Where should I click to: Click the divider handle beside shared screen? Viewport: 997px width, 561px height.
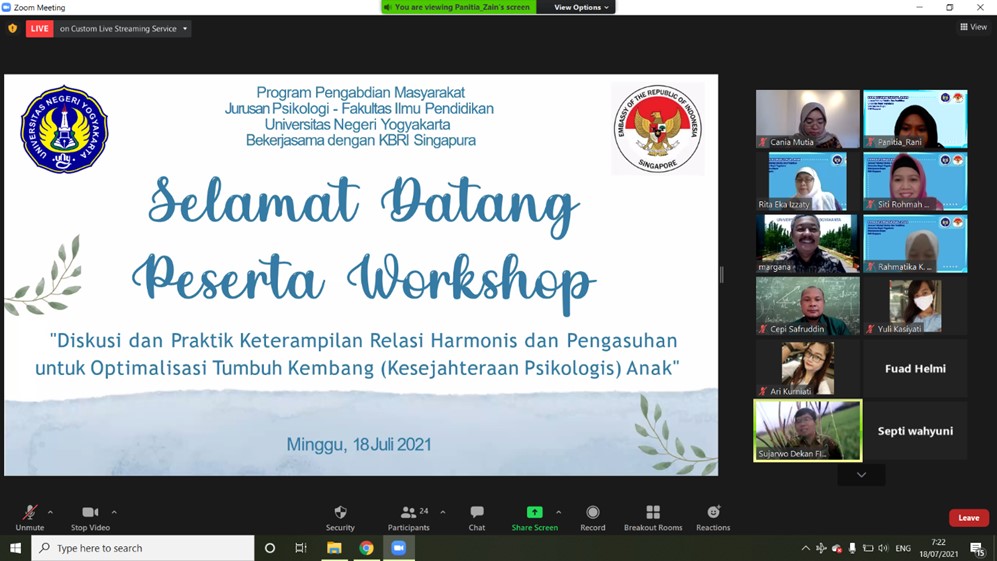721,275
